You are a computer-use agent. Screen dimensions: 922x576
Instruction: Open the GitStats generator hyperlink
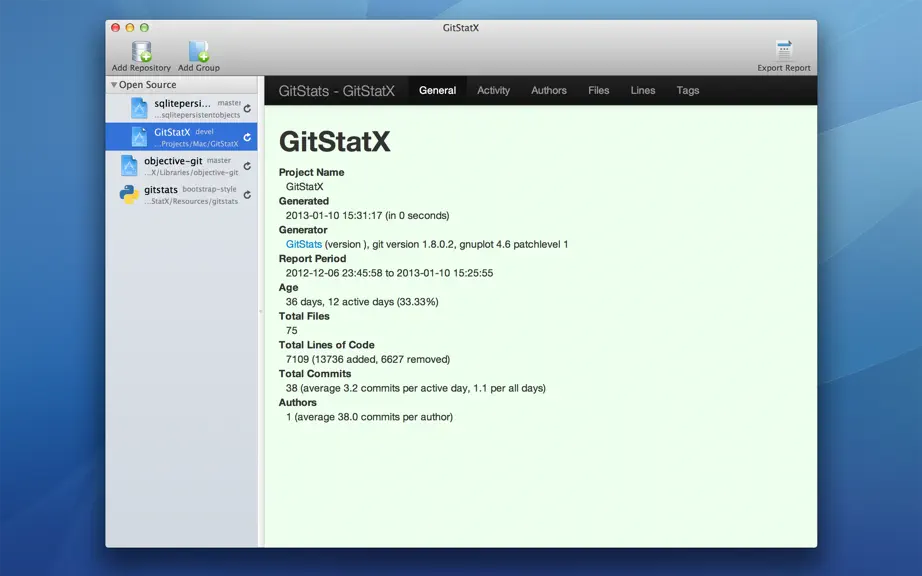coord(303,244)
